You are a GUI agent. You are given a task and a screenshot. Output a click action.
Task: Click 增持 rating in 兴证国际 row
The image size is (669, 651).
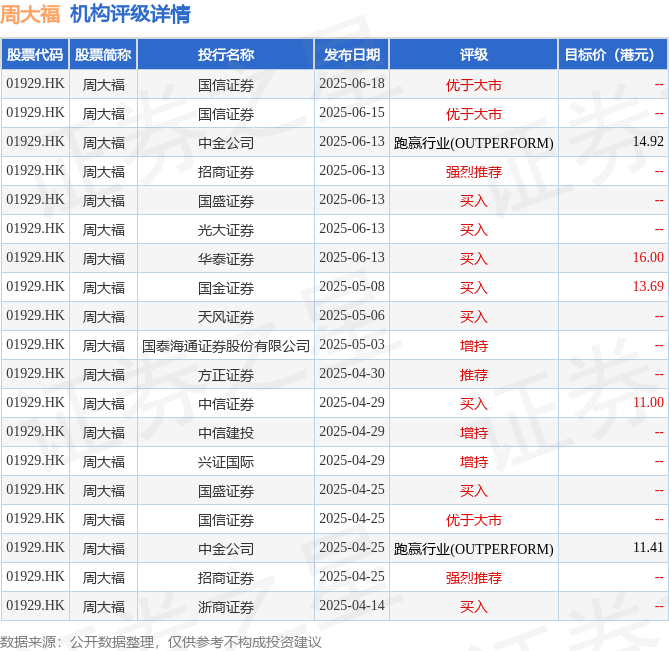[474, 462]
